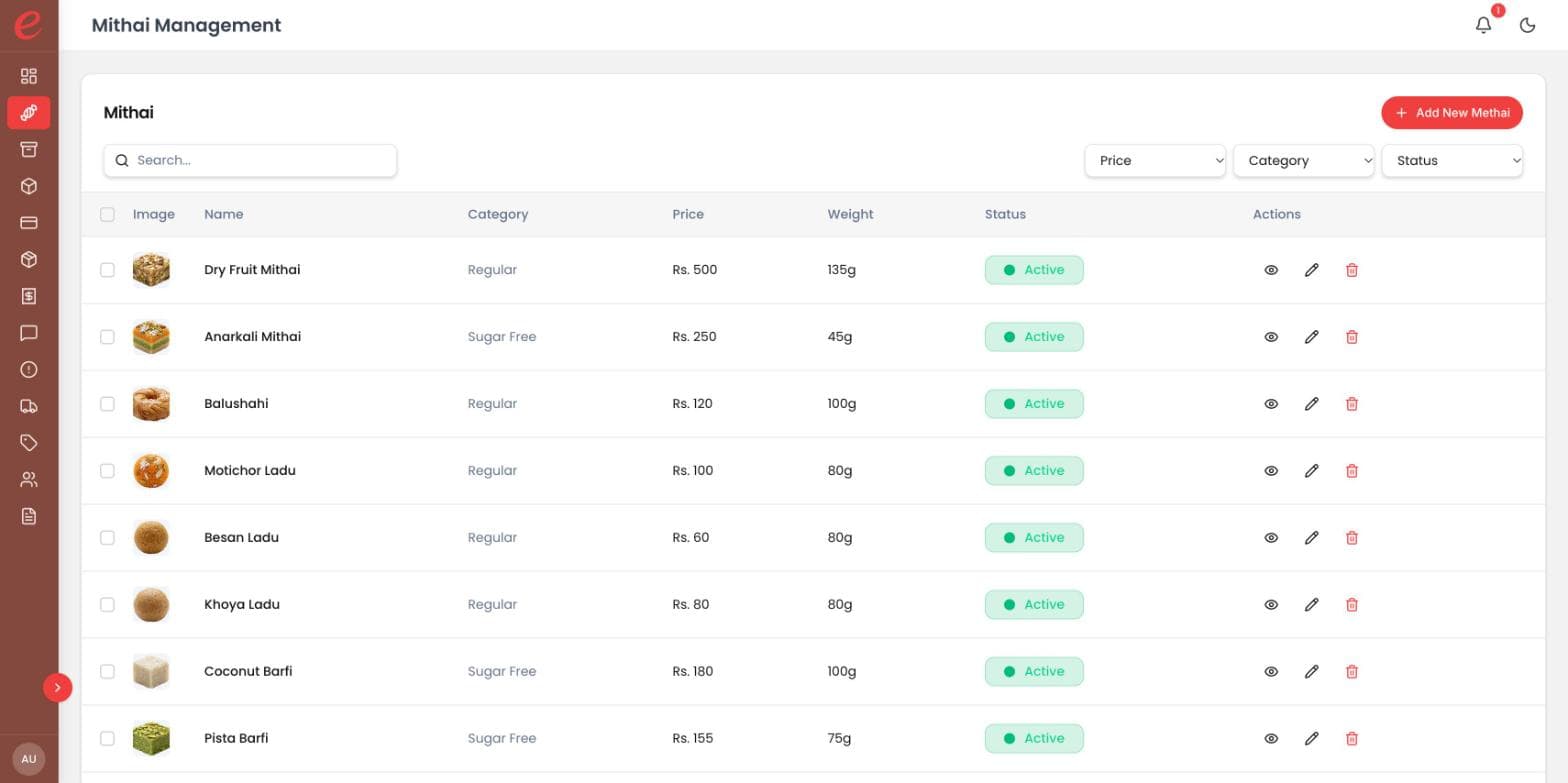
Task: Expand the sidebar with red arrow button
Action: coord(58,687)
